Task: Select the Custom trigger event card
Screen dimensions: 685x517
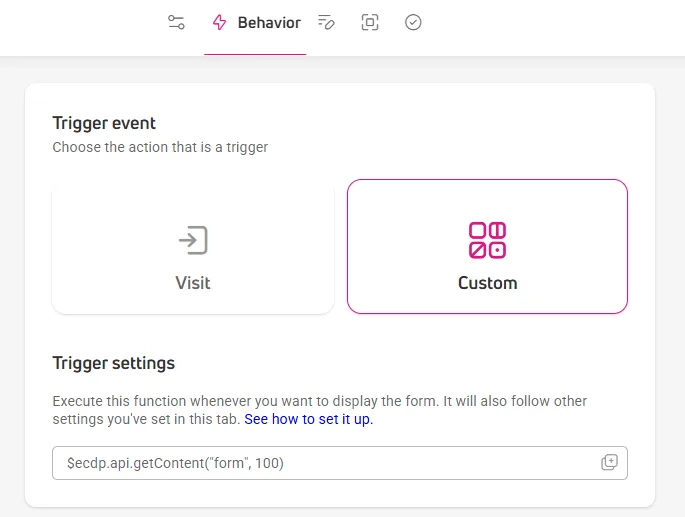Action: coord(487,246)
